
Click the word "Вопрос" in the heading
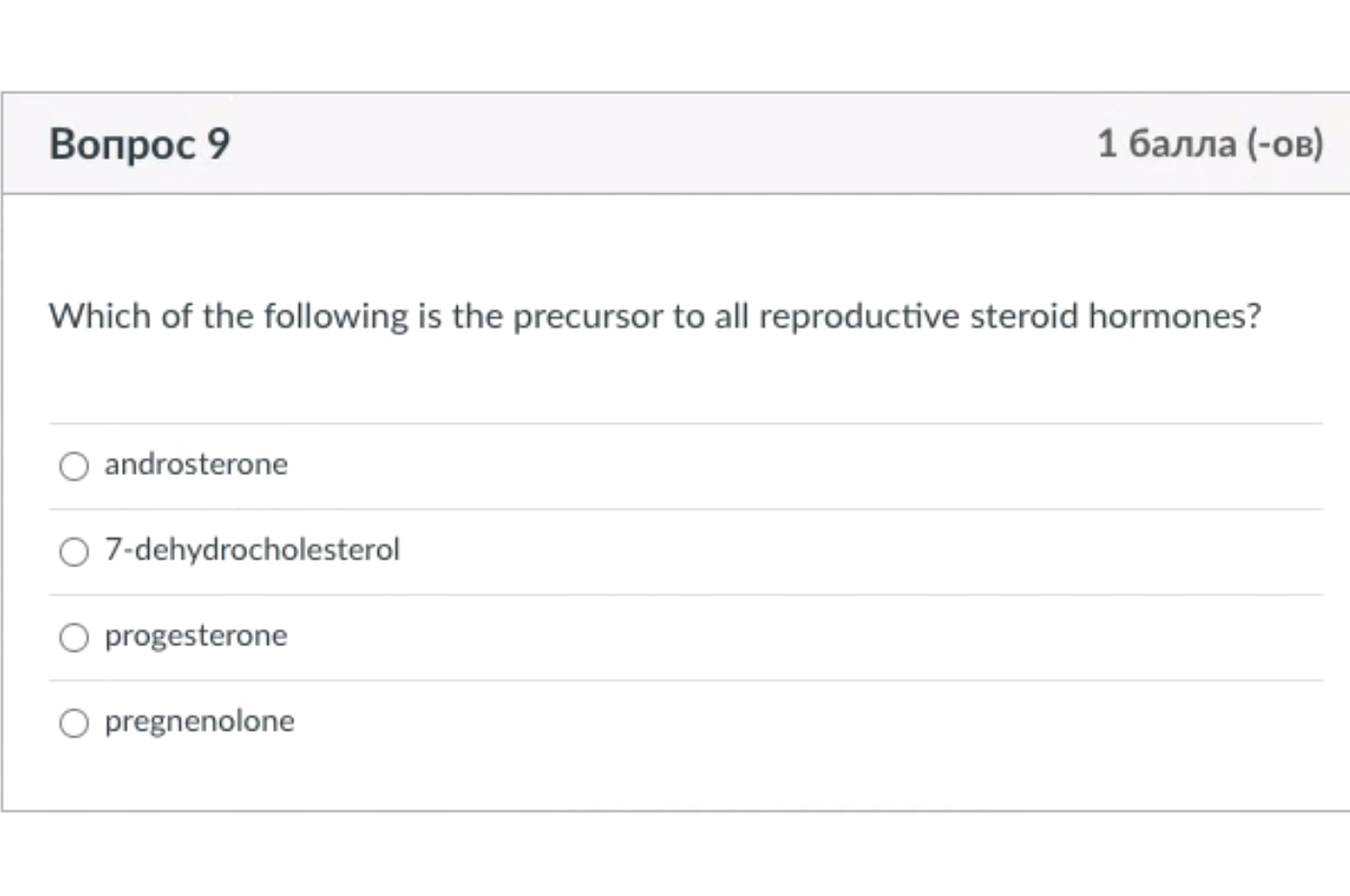coord(121,144)
